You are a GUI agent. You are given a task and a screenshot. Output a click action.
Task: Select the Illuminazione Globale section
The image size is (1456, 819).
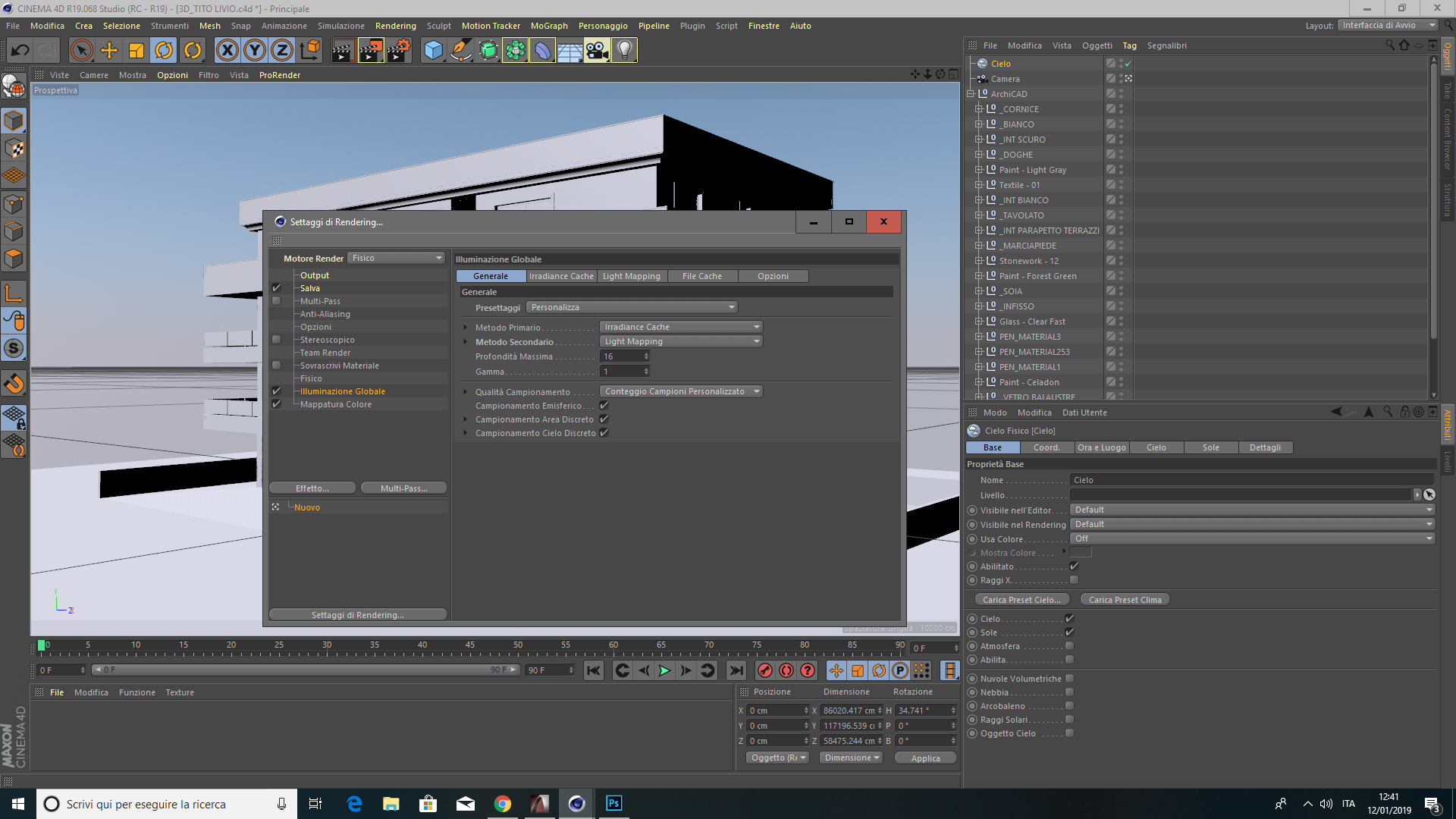[x=343, y=391]
